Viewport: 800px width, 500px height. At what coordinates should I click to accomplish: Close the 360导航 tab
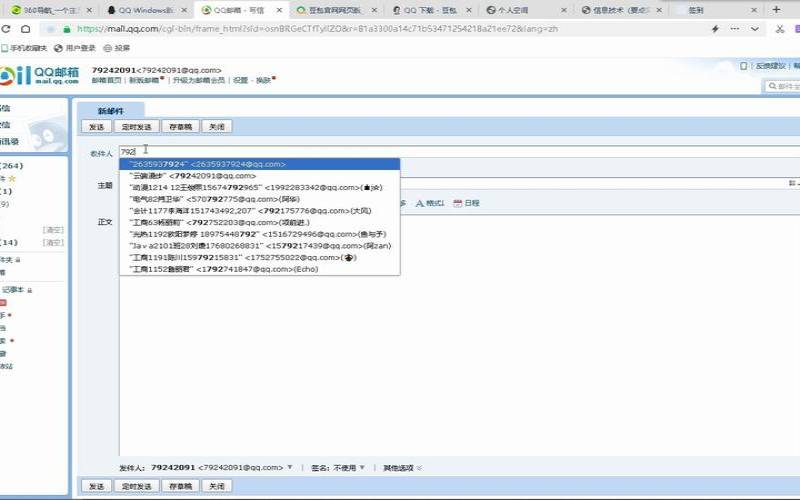pyautogui.click(x=90, y=10)
